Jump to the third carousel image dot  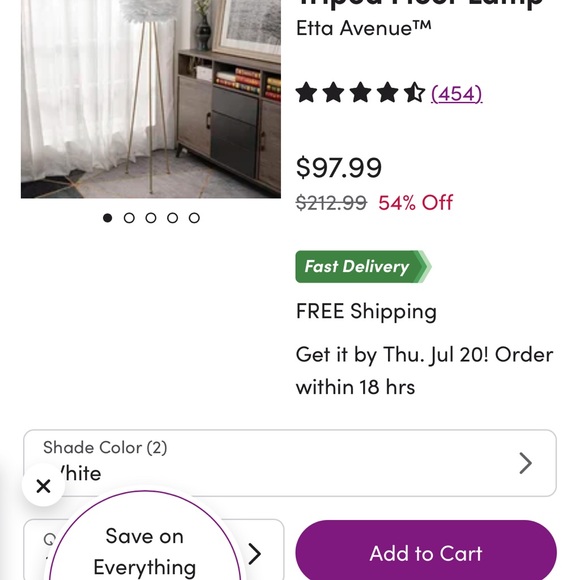[151, 218]
